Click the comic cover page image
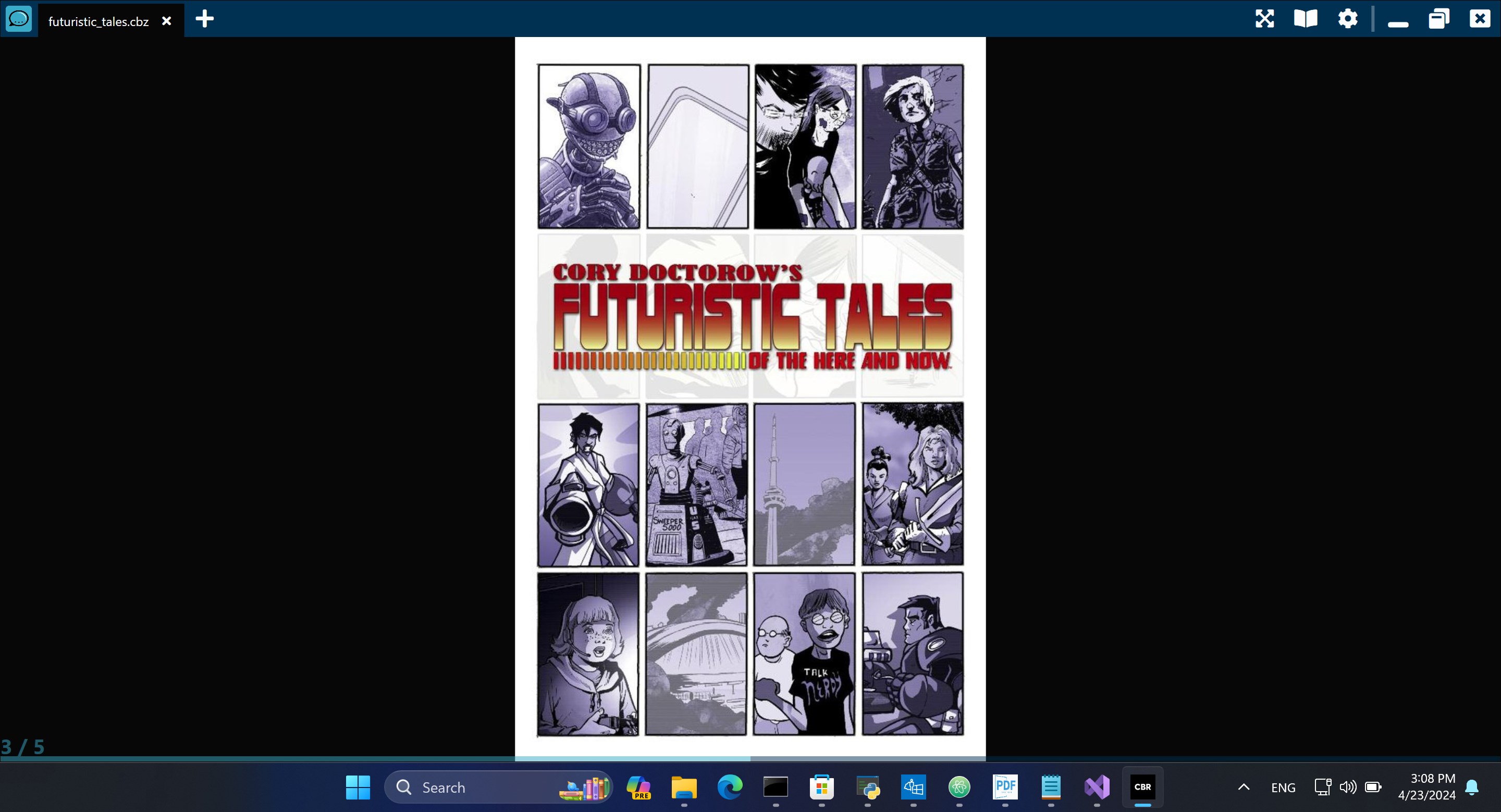The height and width of the screenshot is (812, 1501). [750, 396]
